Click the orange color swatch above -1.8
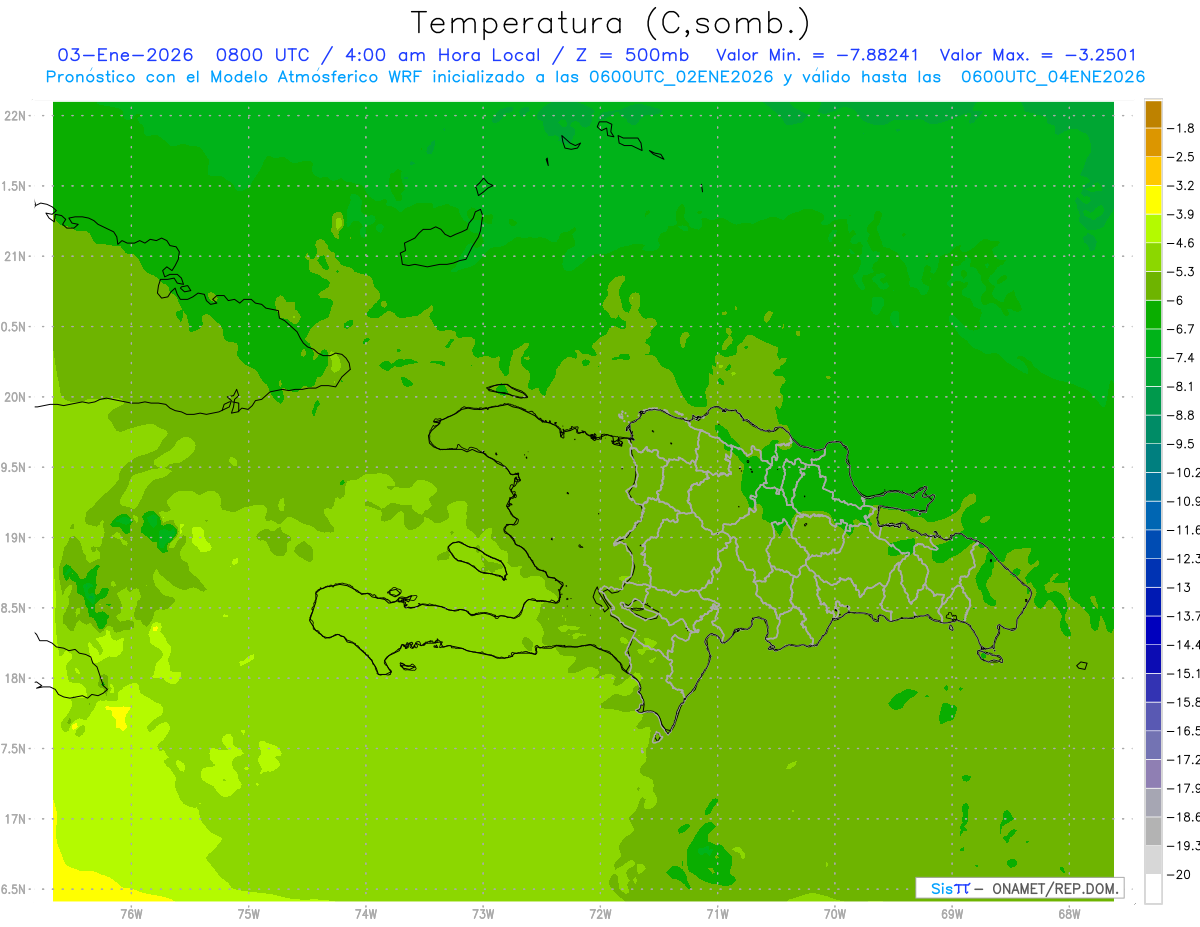The width and height of the screenshot is (1200, 927). [1153, 114]
